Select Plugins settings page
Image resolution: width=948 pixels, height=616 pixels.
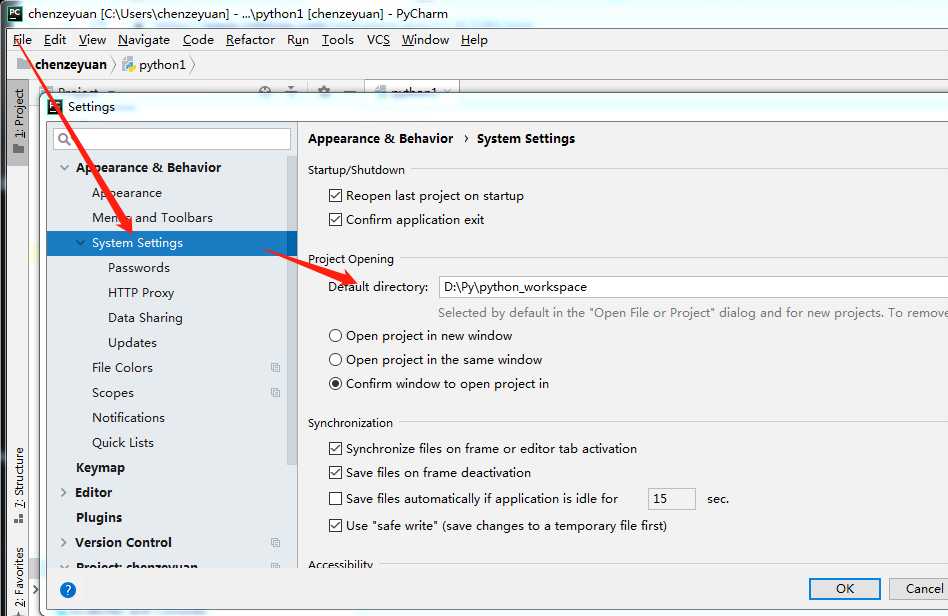[99, 517]
